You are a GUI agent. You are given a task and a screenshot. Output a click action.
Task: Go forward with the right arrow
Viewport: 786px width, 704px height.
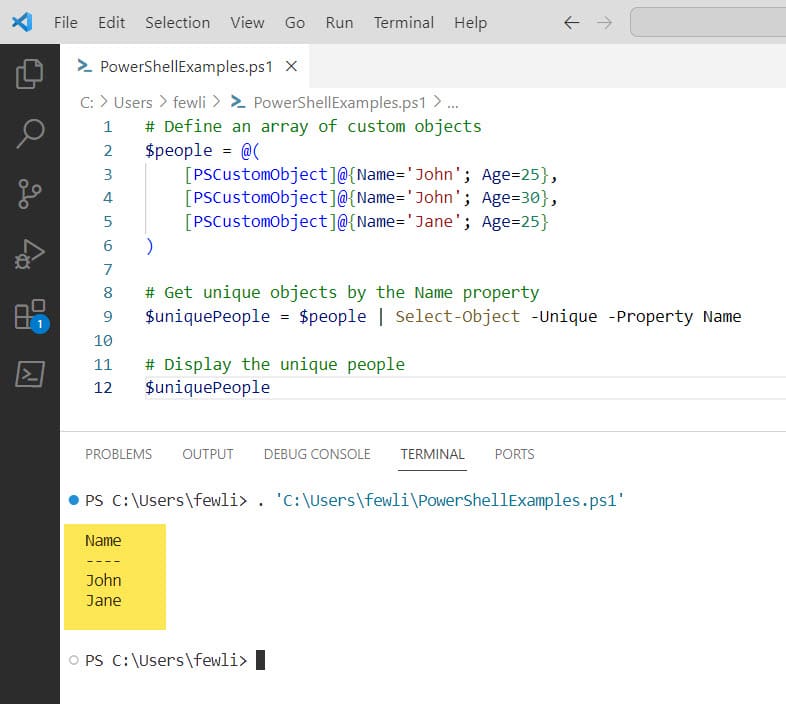(x=605, y=23)
